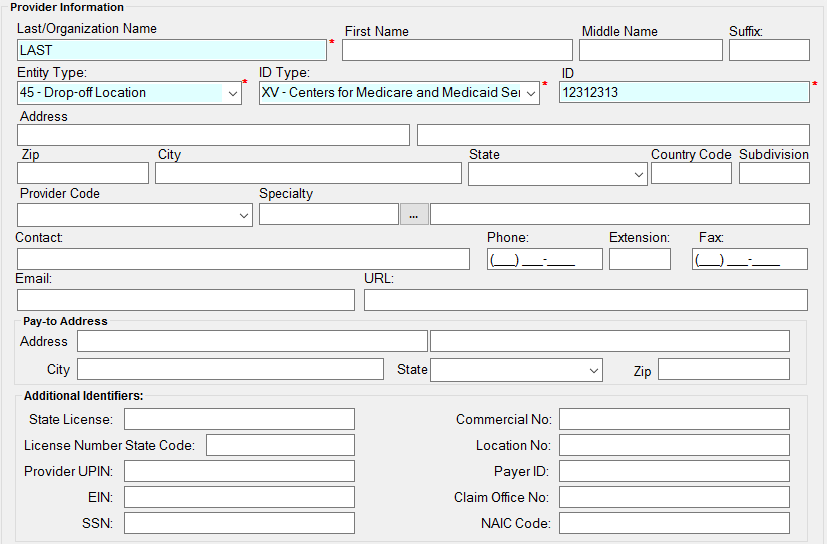This screenshot has width=827, height=544.
Task: Focus the Contact field
Action: coord(243,259)
